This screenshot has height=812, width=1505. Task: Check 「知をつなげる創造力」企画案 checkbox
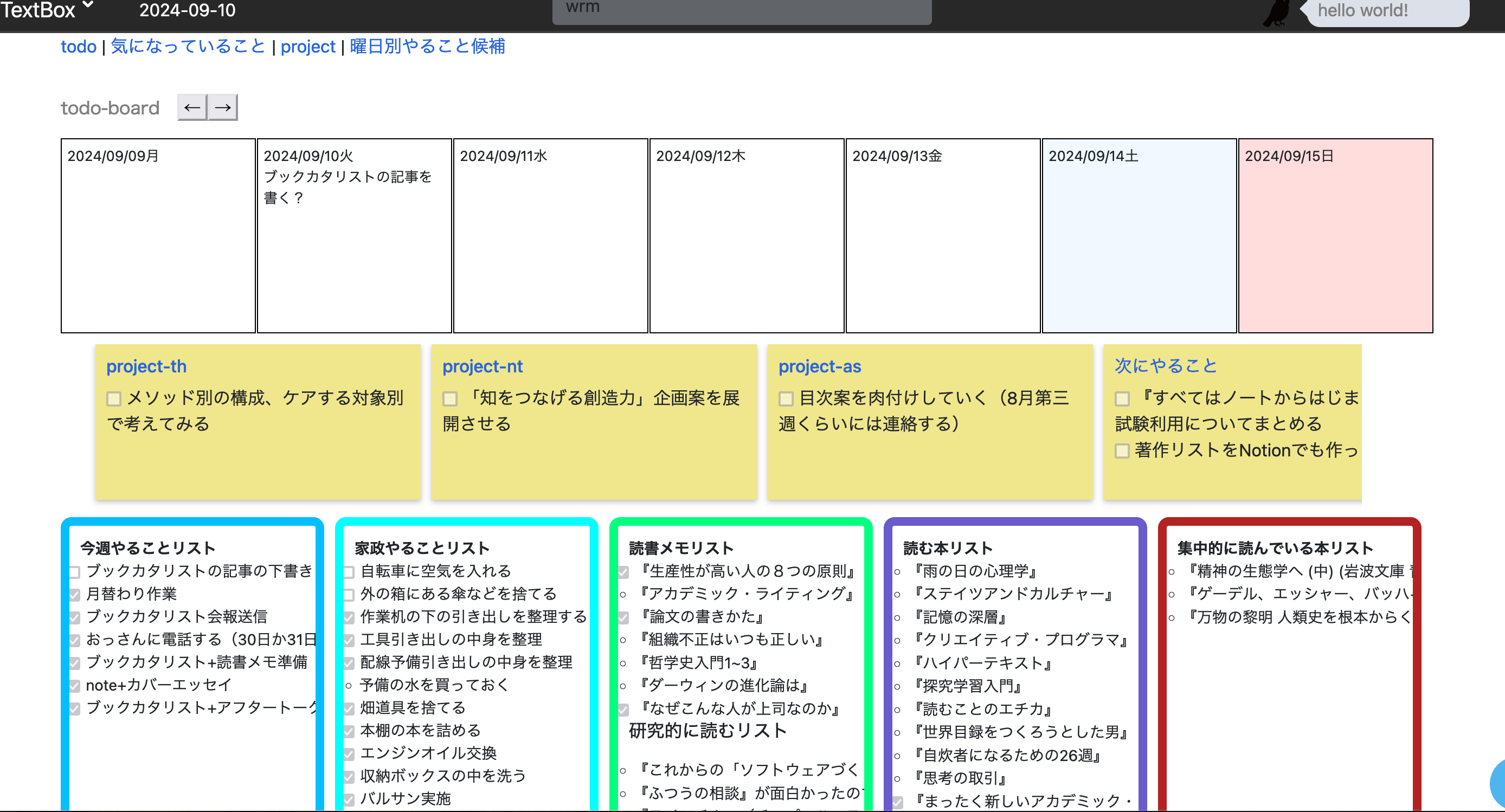pyautogui.click(x=450, y=399)
